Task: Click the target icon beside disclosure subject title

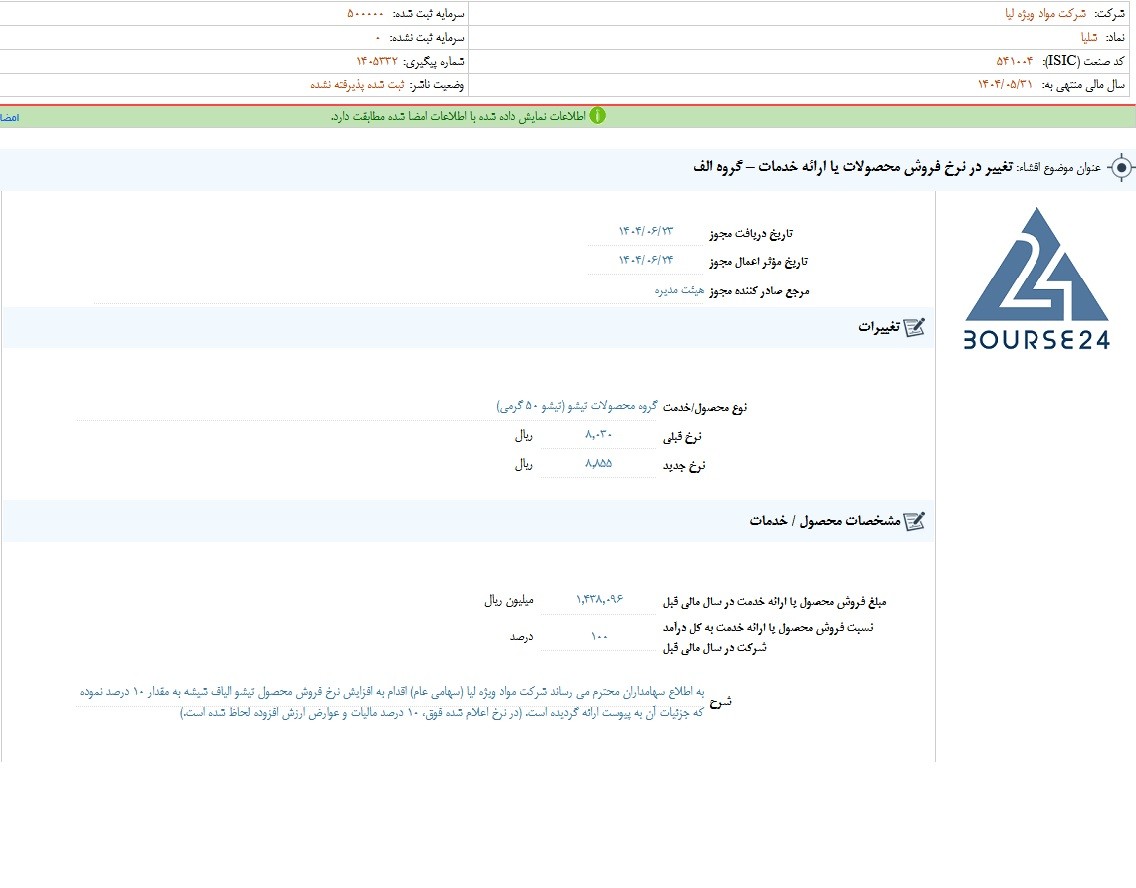Action: [1122, 168]
